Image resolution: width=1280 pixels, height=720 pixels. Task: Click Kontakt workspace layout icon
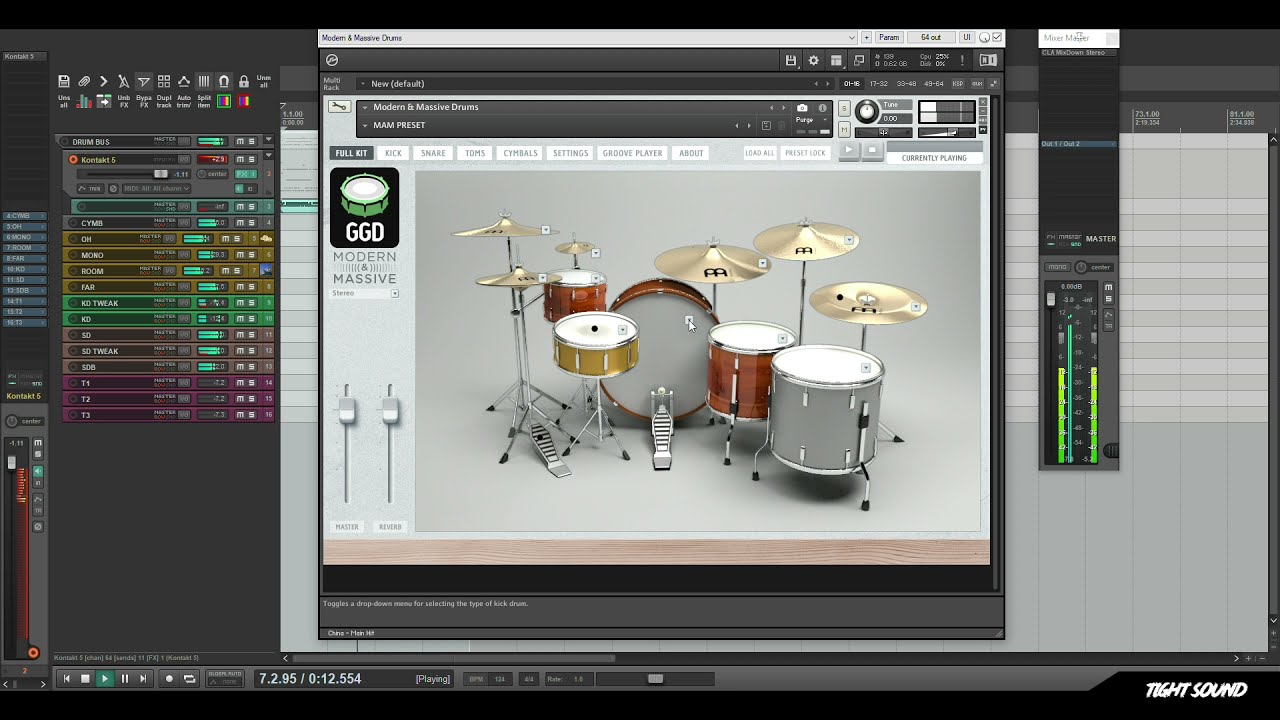(x=836, y=61)
